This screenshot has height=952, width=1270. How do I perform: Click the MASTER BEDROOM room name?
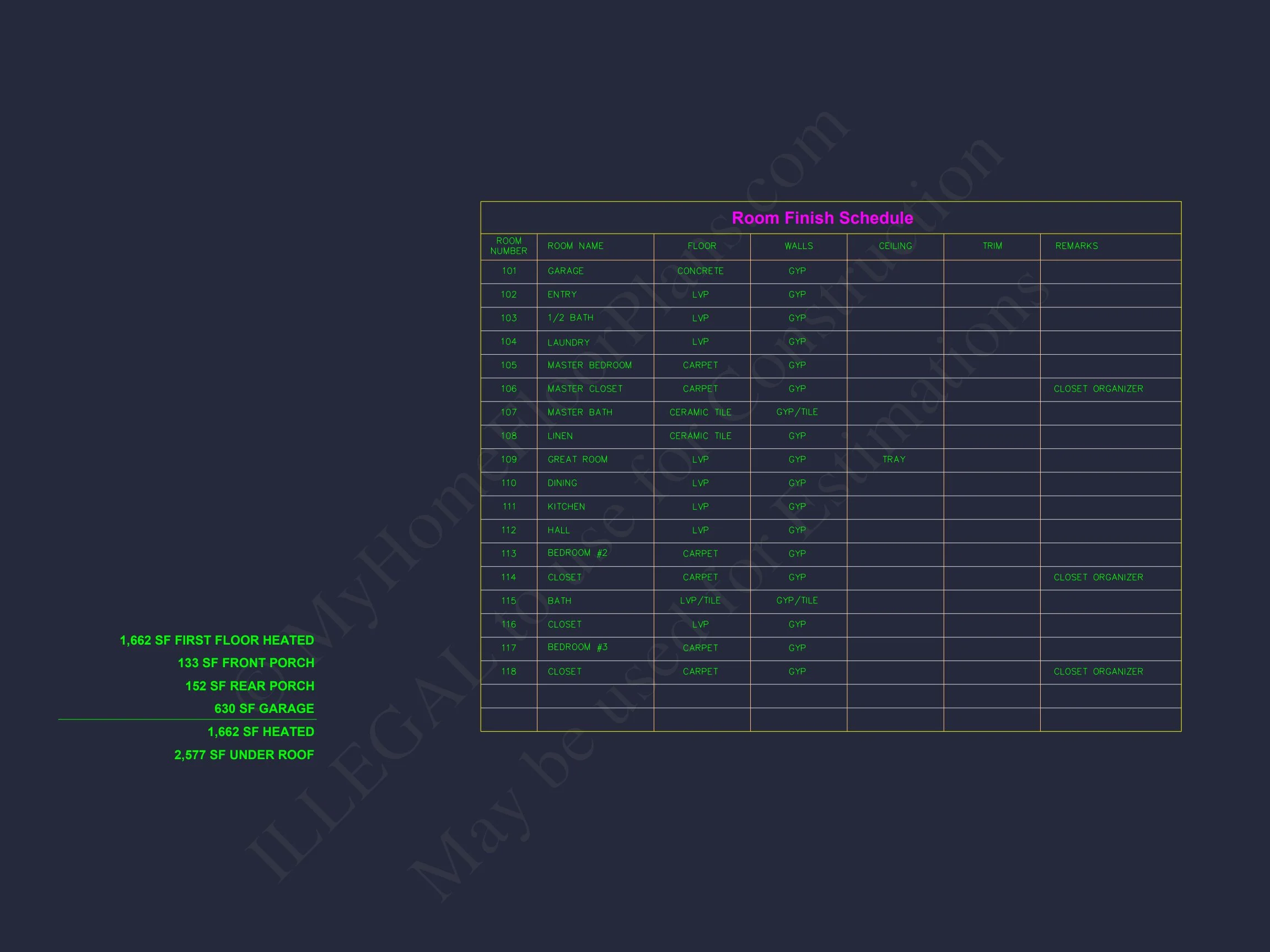(590, 365)
